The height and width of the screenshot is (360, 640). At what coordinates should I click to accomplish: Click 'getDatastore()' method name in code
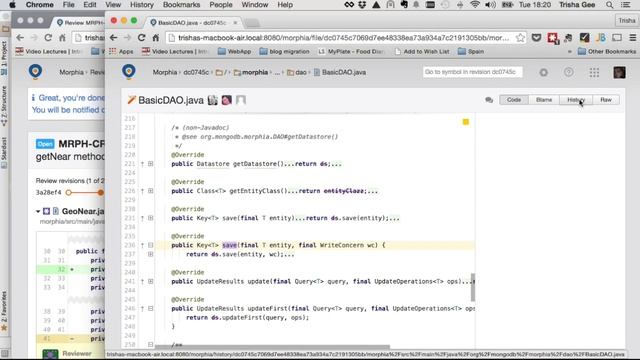click(258, 164)
